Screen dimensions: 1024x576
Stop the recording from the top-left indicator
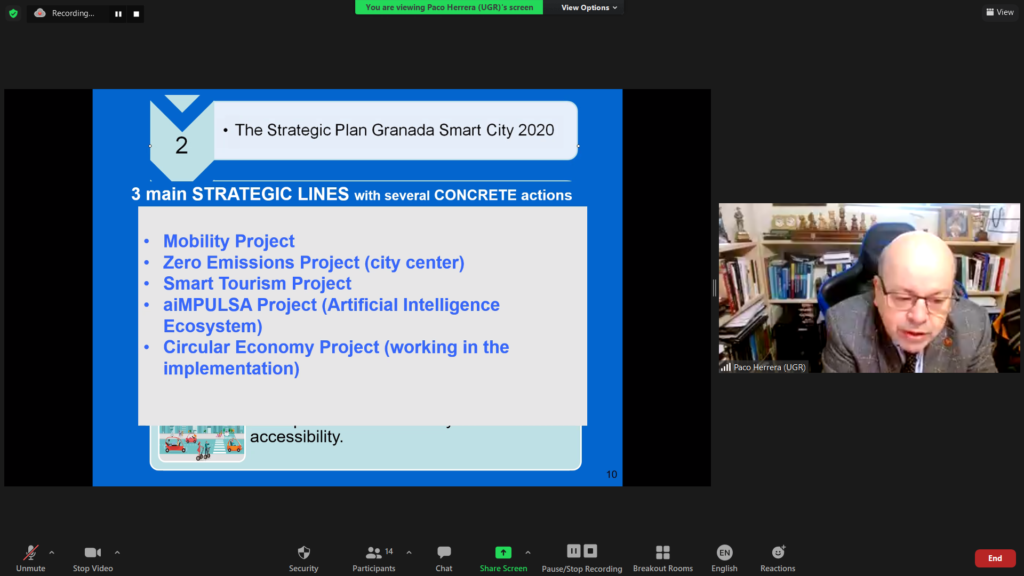(x=136, y=14)
